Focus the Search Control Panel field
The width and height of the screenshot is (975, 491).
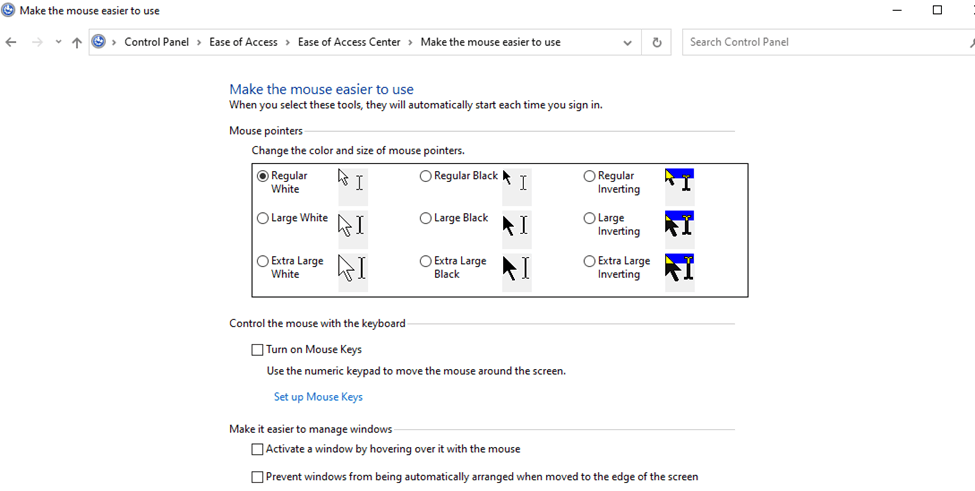828,42
